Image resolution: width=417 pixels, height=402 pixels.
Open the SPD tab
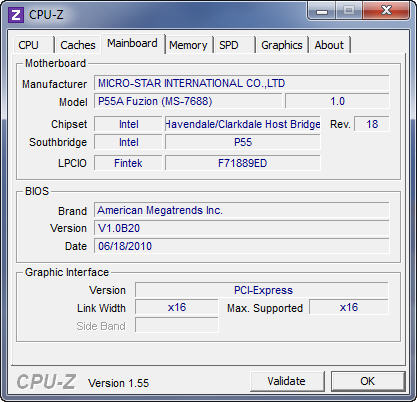click(x=234, y=45)
